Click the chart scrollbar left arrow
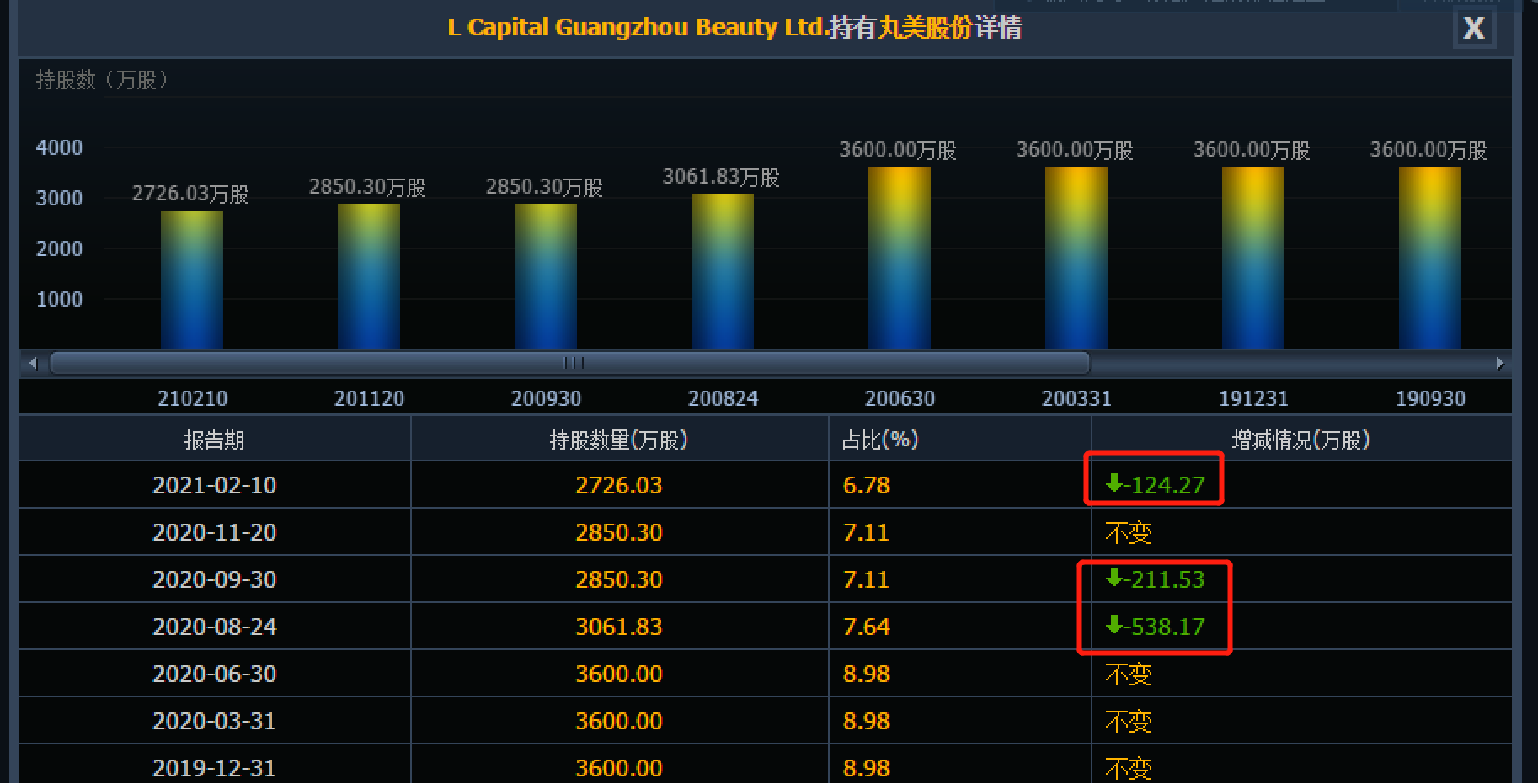The height and width of the screenshot is (784, 1538). 34,363
